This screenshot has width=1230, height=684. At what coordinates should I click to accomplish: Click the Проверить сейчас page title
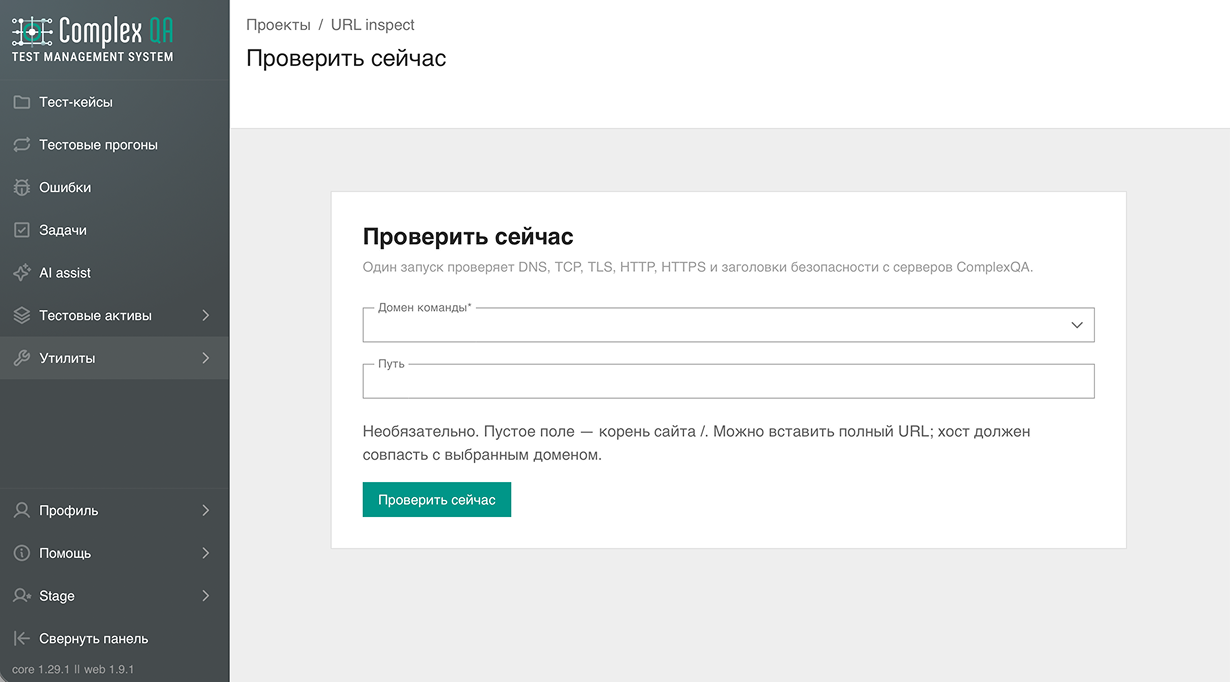coord(346,58)
